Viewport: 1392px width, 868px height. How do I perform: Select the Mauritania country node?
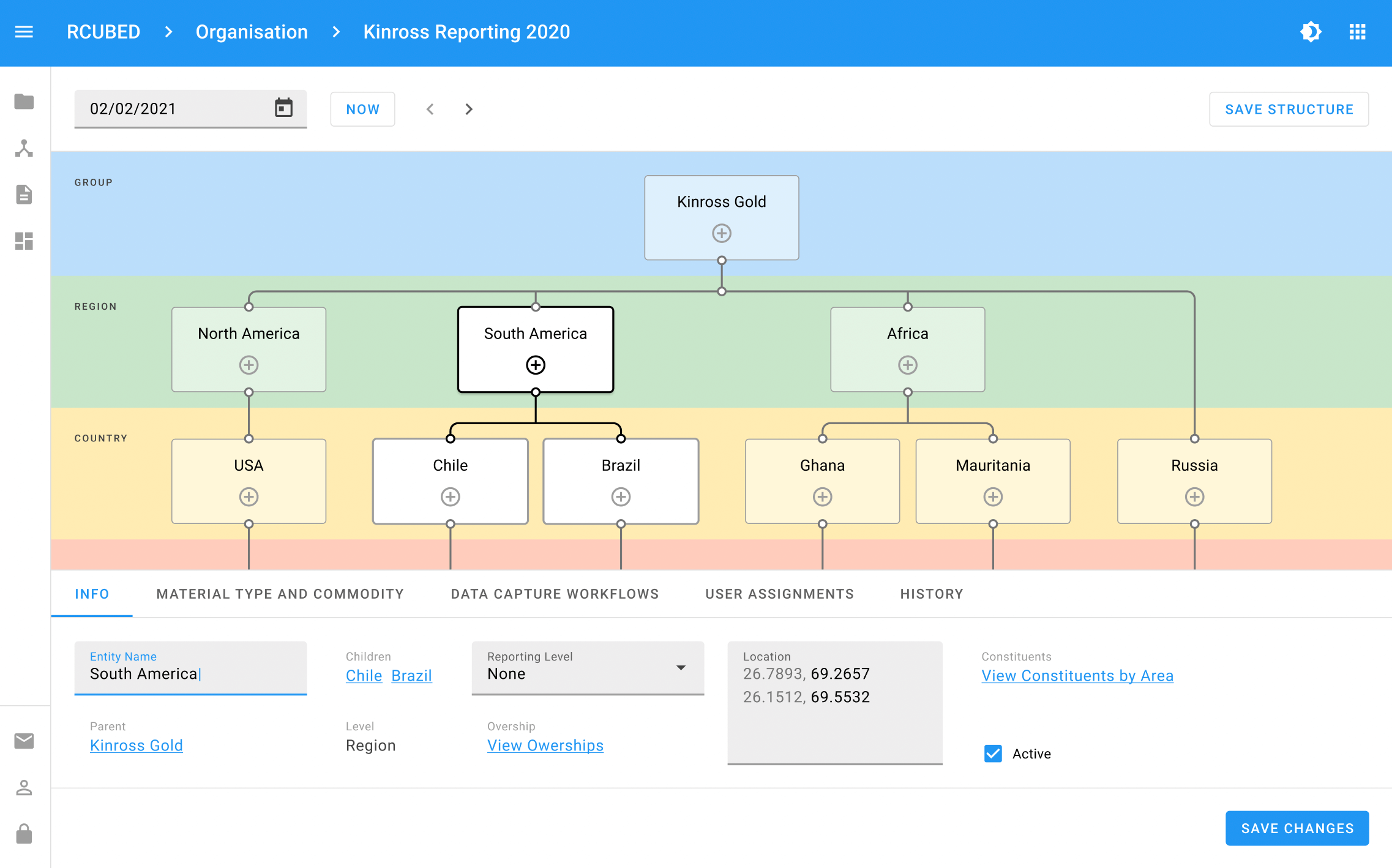(992, 466)
